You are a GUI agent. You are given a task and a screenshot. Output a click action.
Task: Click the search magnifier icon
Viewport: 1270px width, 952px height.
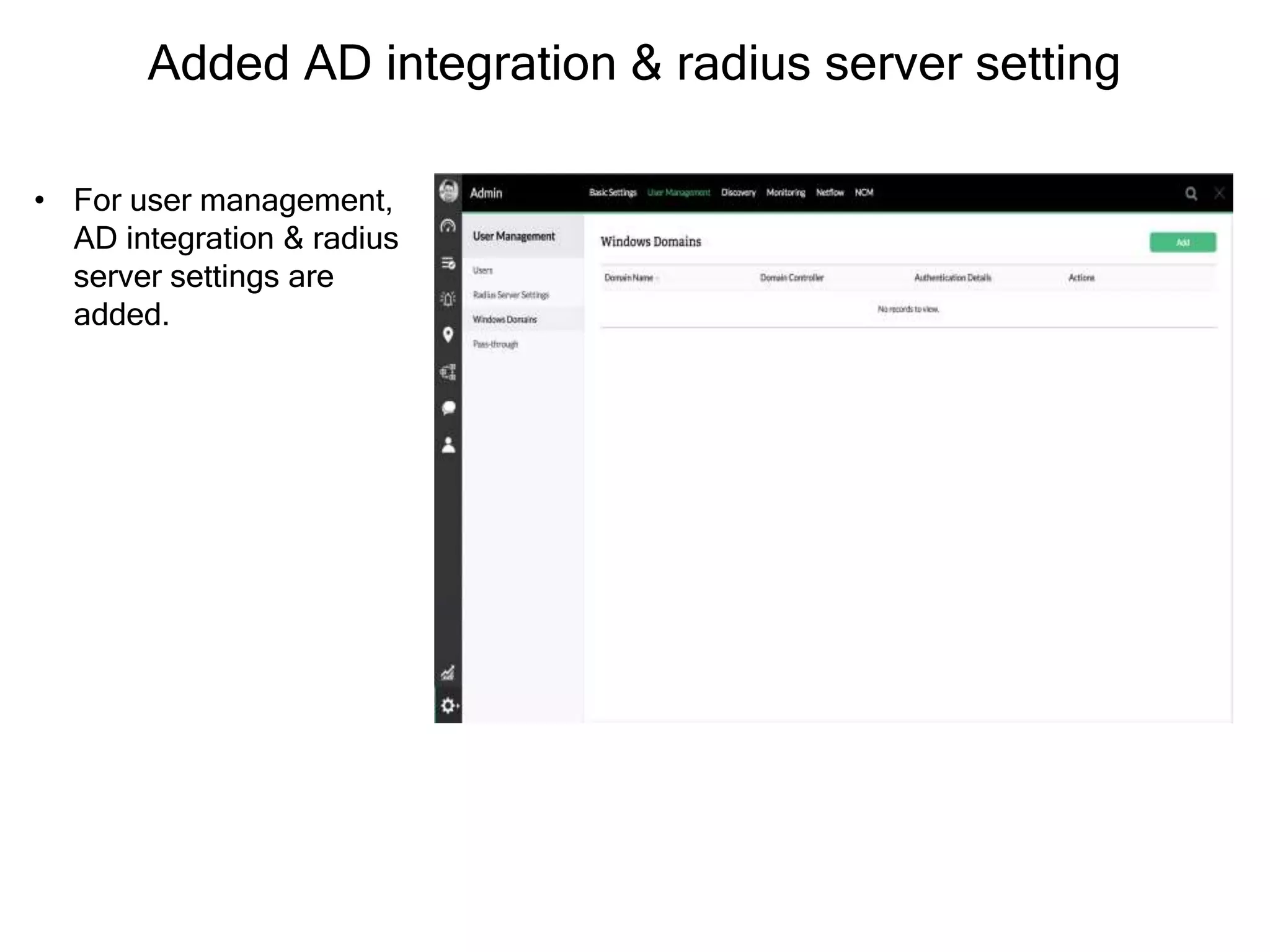(x=1191, y=193)
